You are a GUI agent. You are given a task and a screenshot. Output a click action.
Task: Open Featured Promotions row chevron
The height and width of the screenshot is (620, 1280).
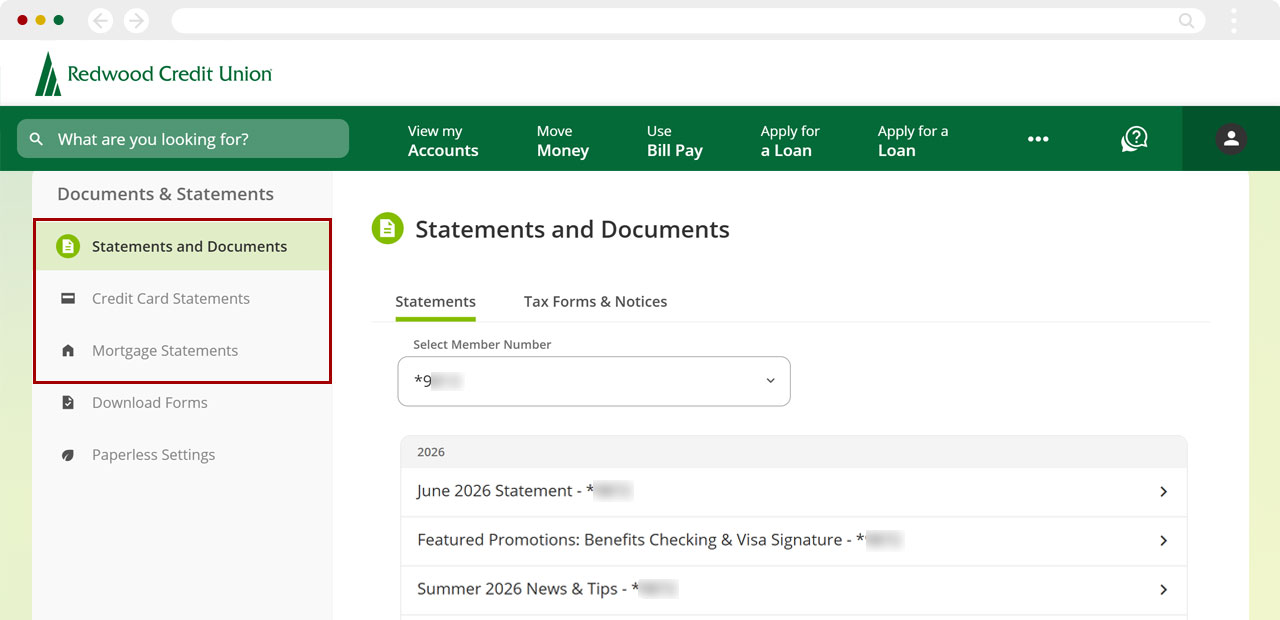click(x=1164, y=540)
